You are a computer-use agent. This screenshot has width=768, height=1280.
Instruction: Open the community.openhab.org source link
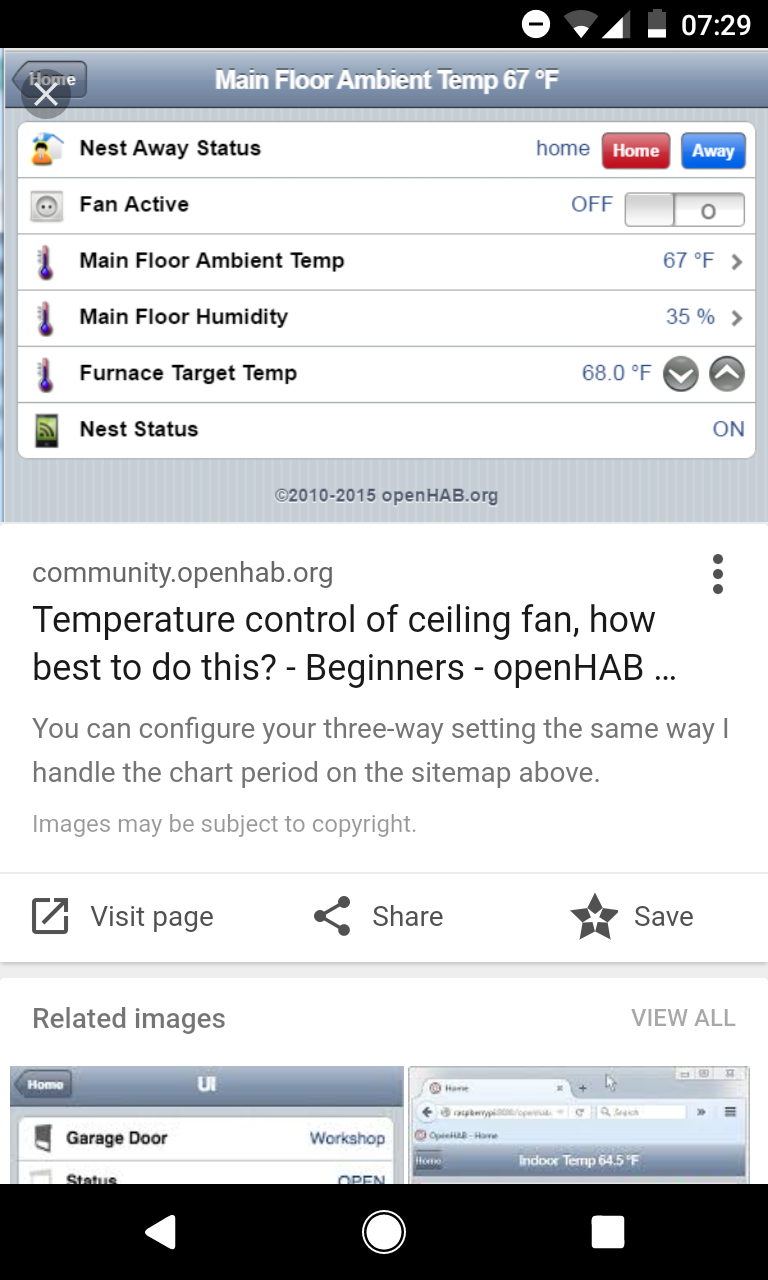click(182, 573)
